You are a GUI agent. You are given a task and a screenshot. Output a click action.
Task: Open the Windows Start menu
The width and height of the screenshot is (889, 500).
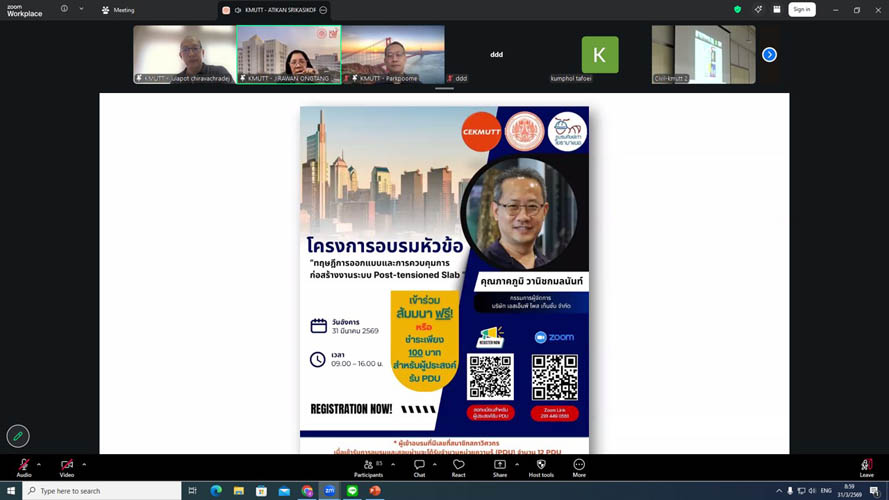[11, 490]
